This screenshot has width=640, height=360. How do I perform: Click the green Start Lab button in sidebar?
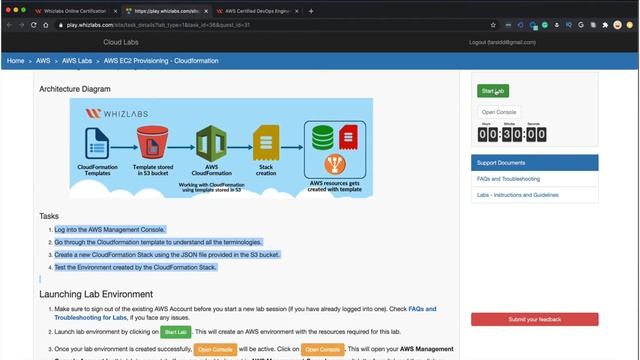pyautogui.click(x=493, y=91)
